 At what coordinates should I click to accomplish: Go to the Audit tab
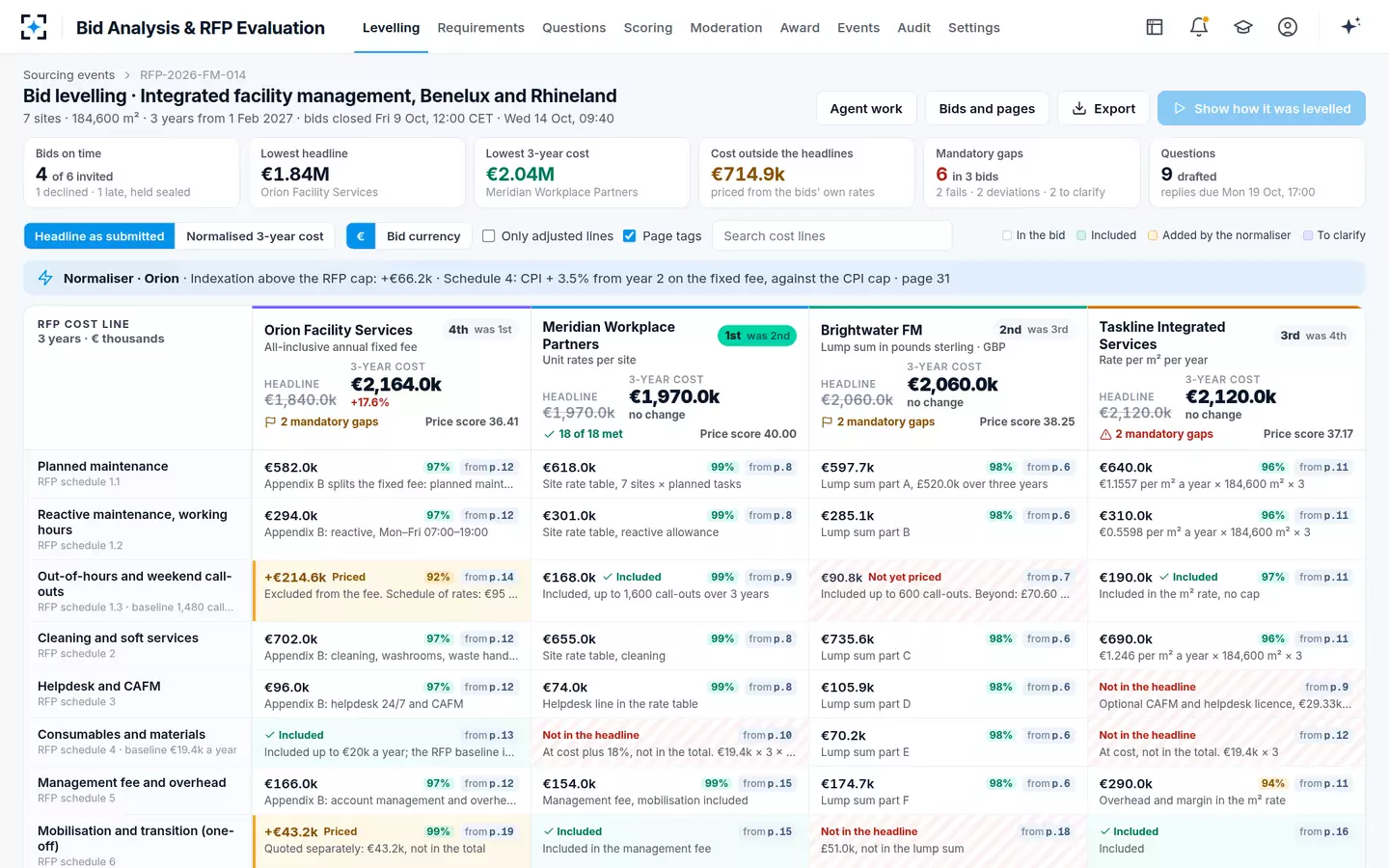coord(913,28)
